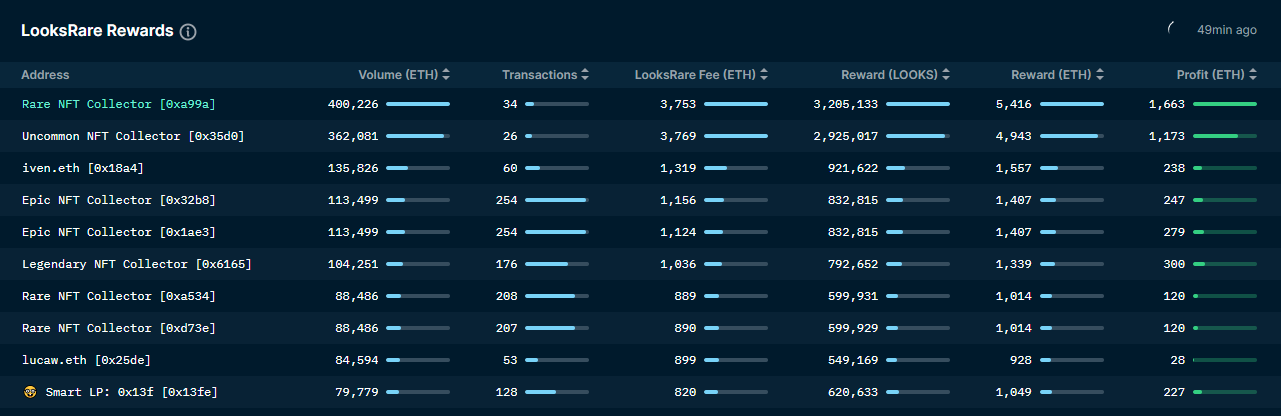Open the LooksRare Rewards info icon
The width and height of the screenshot is (1281, 416).
tap(188, 32)
